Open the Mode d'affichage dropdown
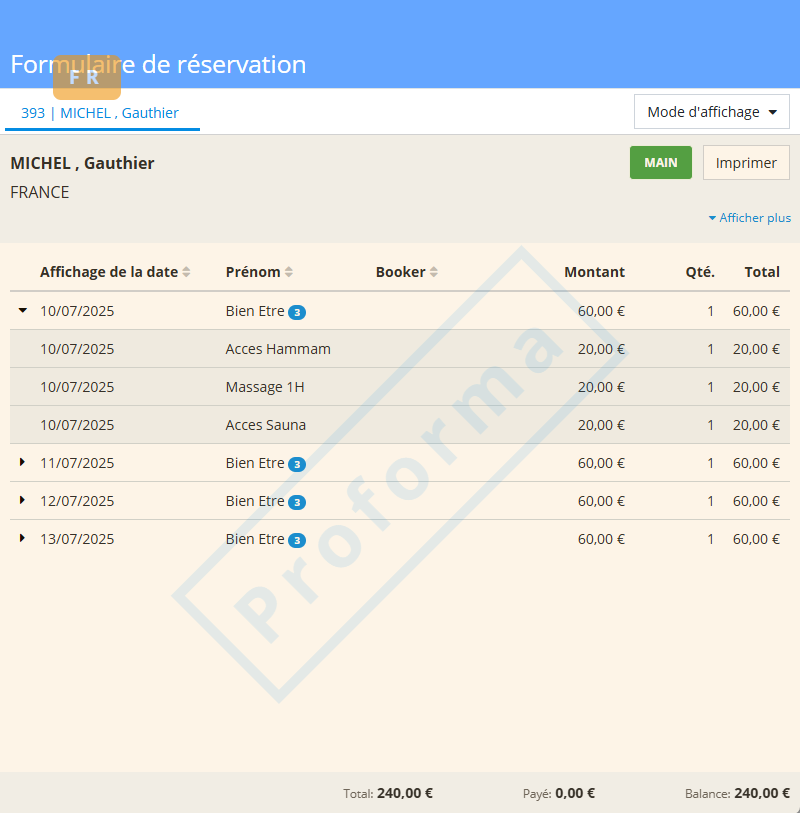The height and width of the screenshot is (813, 800). 711,112
